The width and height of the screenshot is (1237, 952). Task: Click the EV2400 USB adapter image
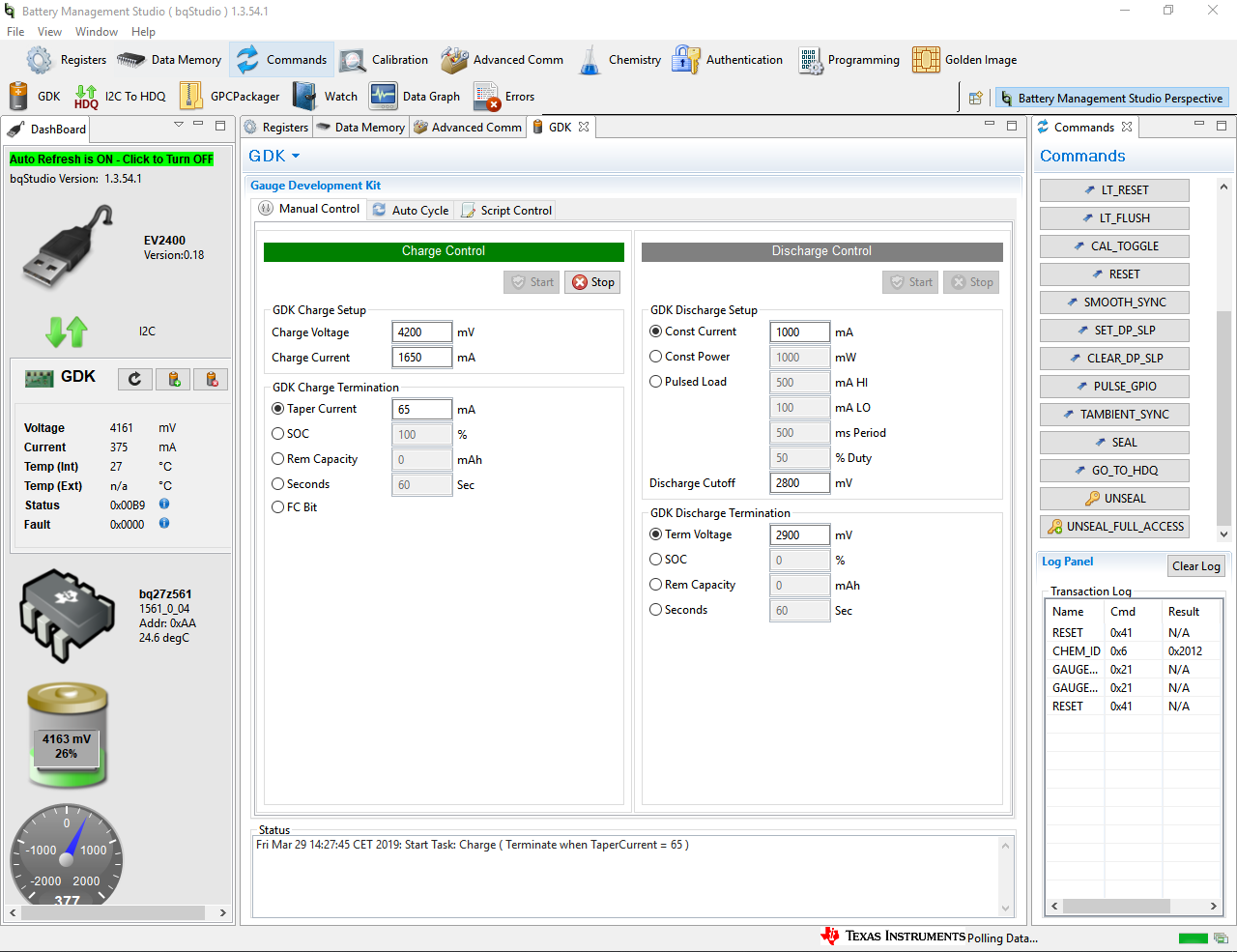(68, 246)
